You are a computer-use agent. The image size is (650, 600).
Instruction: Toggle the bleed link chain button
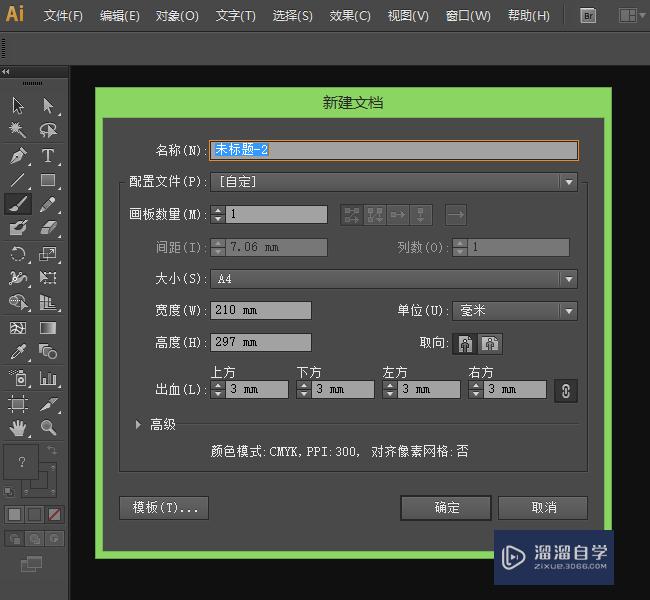566,391
